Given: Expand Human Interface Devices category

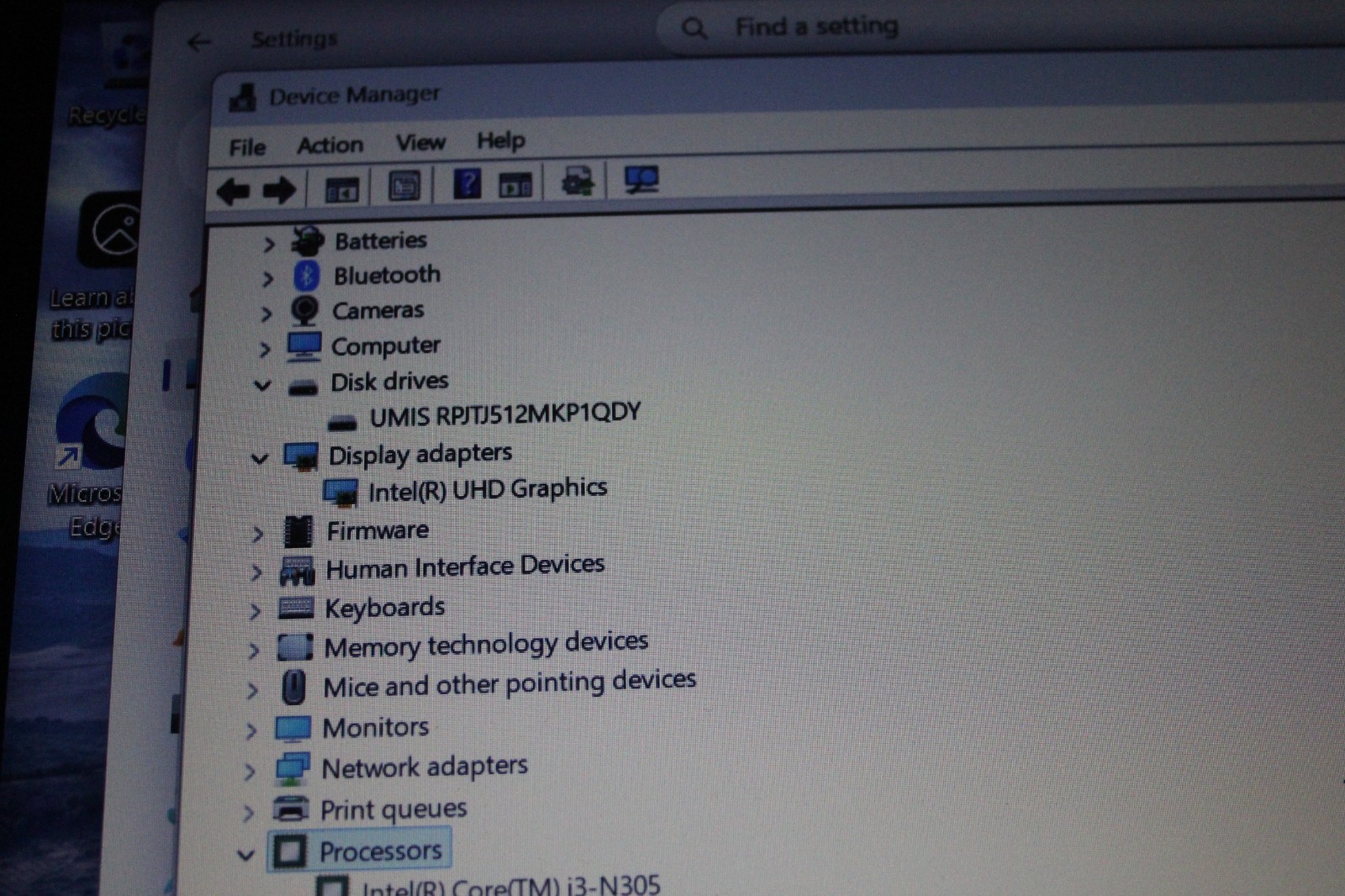Looking at the screenshot, I should [x=256, y=573].
